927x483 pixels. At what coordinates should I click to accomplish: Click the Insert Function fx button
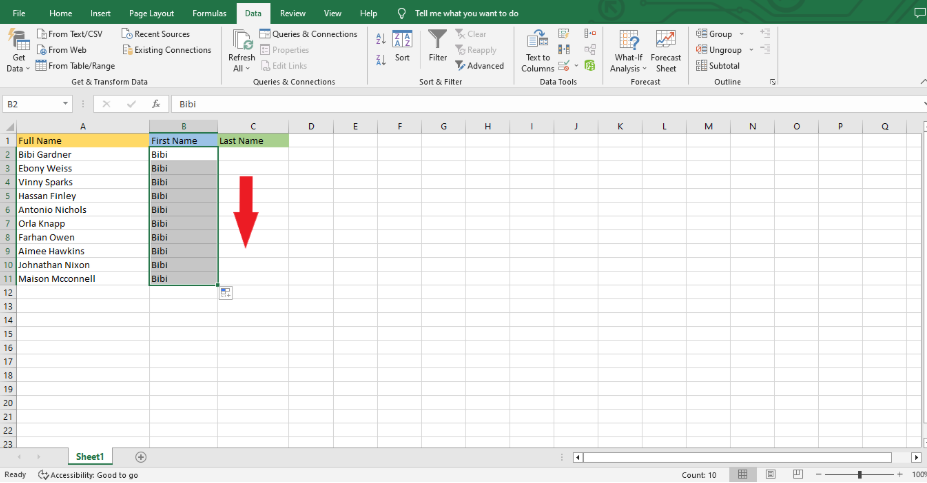pyautogui.click(x=156, y=104)
